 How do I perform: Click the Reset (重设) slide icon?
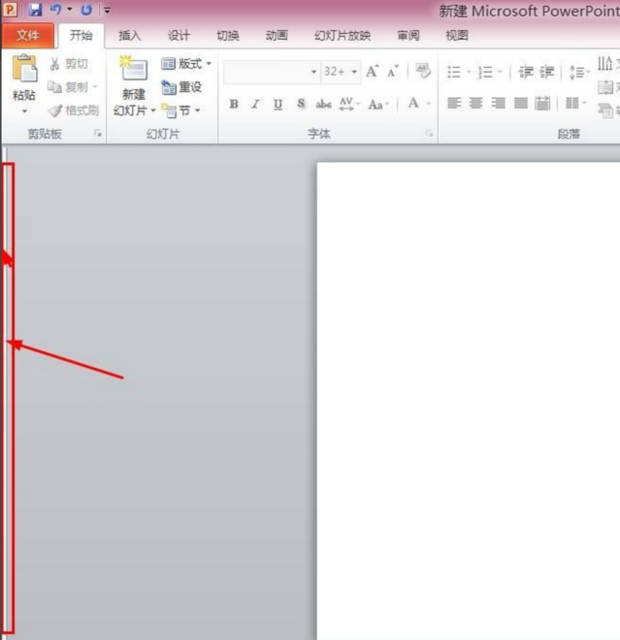(x=182, y=87)
